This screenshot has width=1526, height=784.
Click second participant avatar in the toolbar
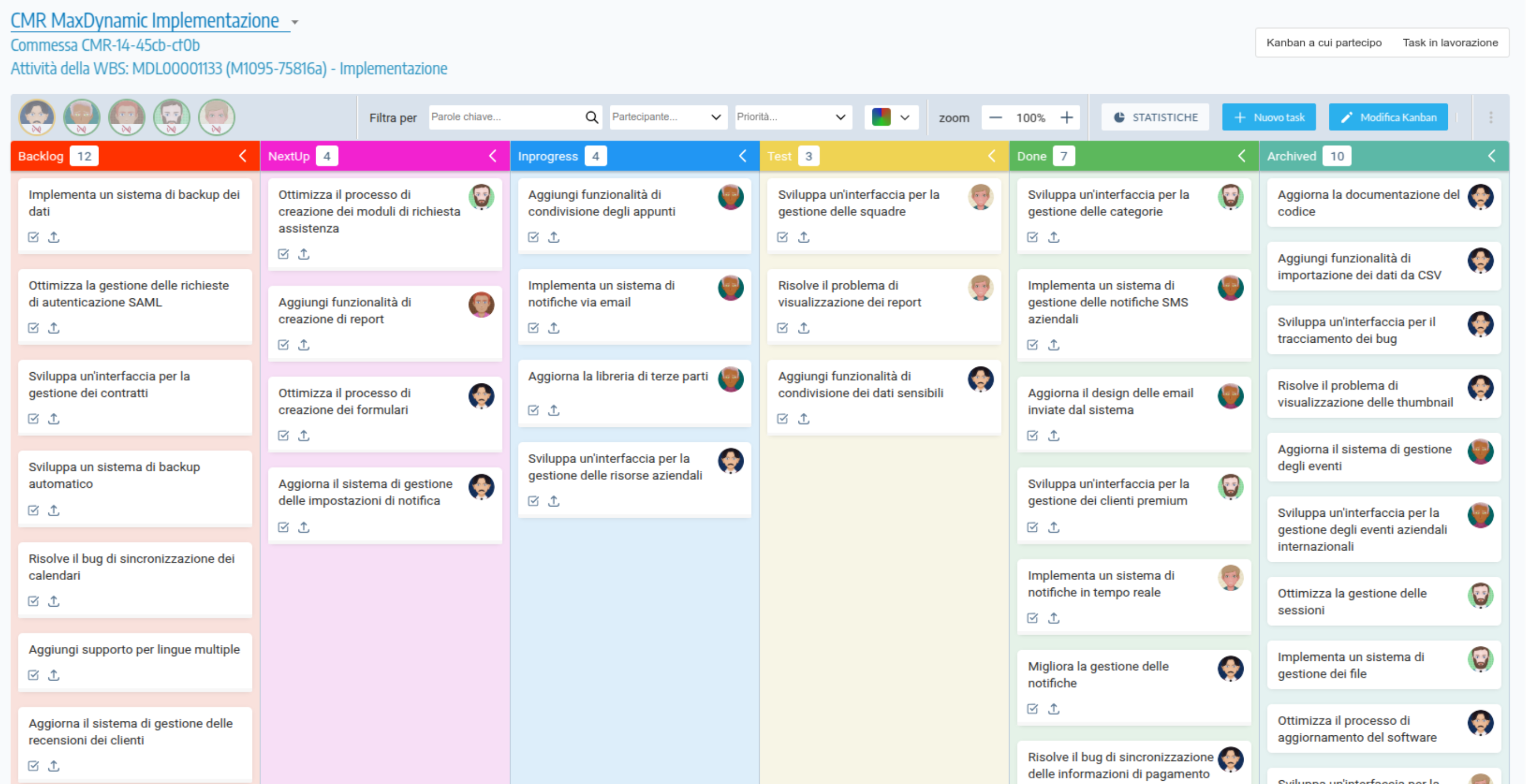pyautogui.click(x=82, y=117)
